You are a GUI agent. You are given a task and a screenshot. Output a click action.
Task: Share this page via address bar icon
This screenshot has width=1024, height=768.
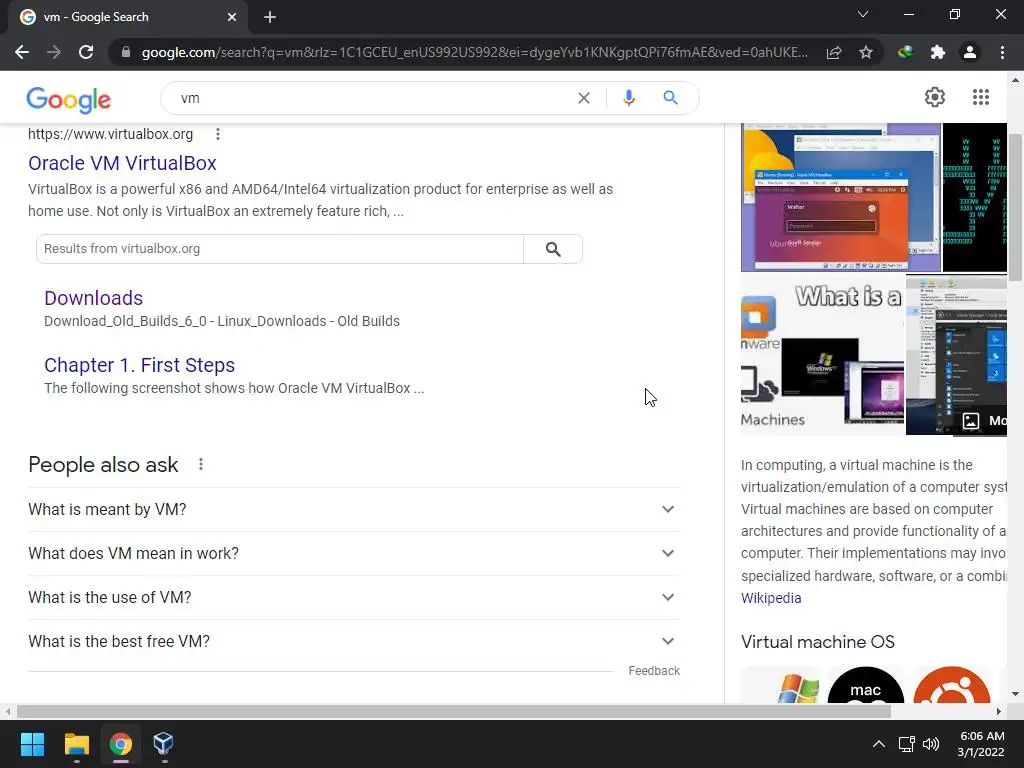tap(834, 52)
